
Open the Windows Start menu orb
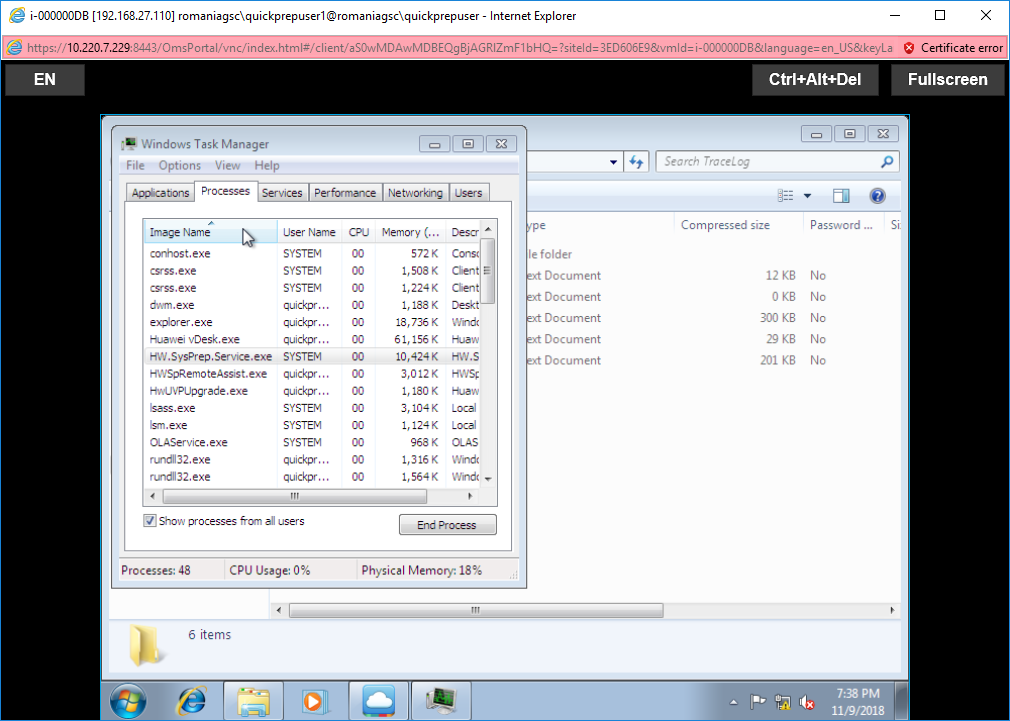click(128, 700)
